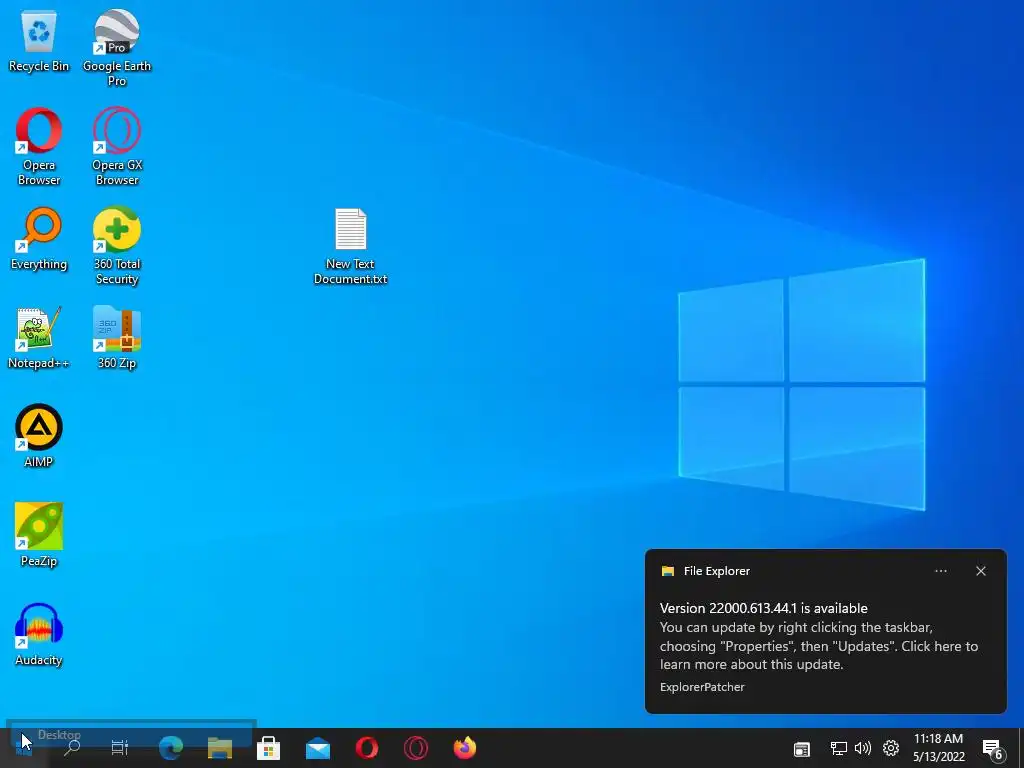Screen dimensions: 1024x768
Task: Click 'Version 22000.613.44.1 is available' heading
Action: coord(763,608)
